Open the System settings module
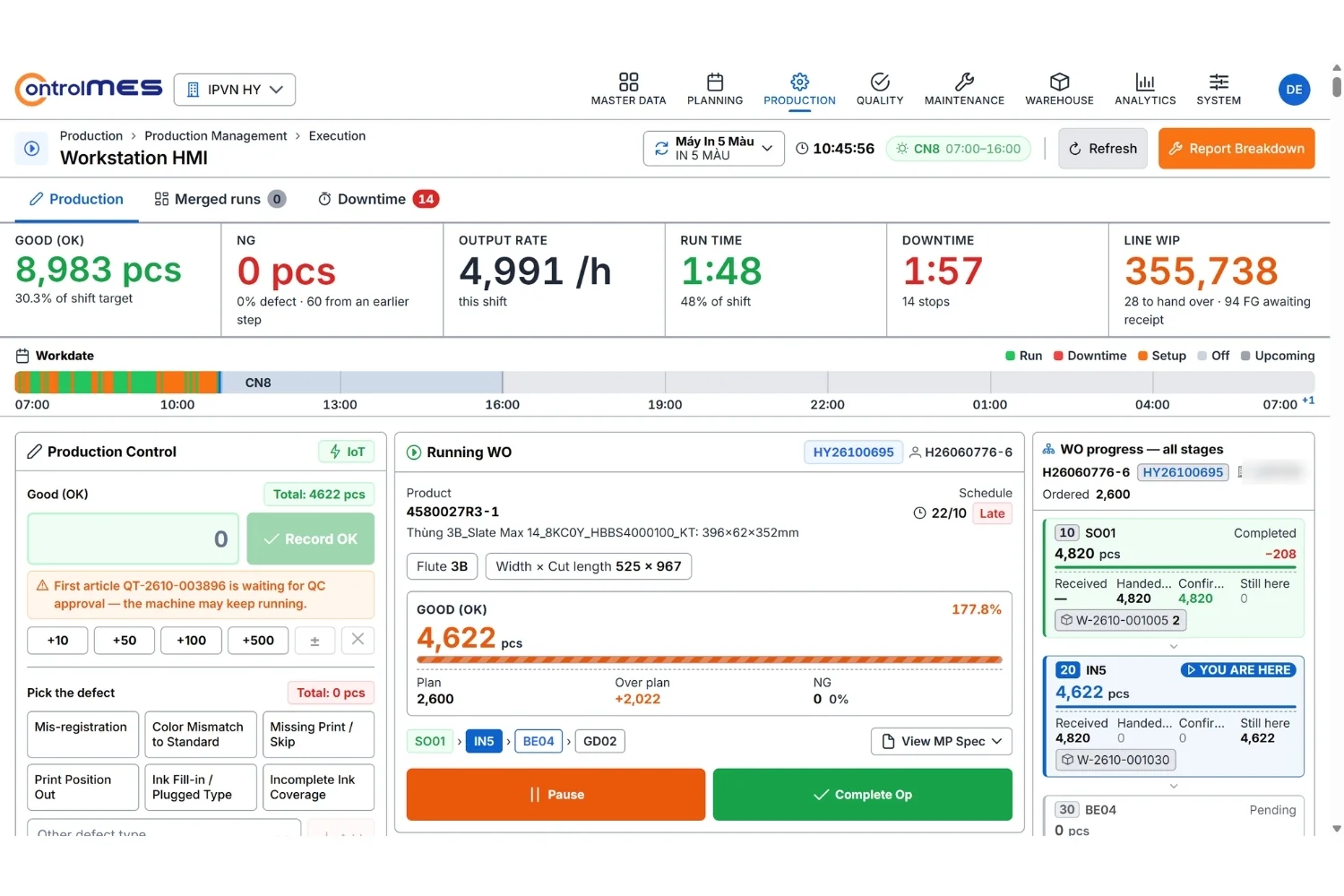Image resolution: width=1344 pixels, height=896 pixels. click(x=1219, y=90)
